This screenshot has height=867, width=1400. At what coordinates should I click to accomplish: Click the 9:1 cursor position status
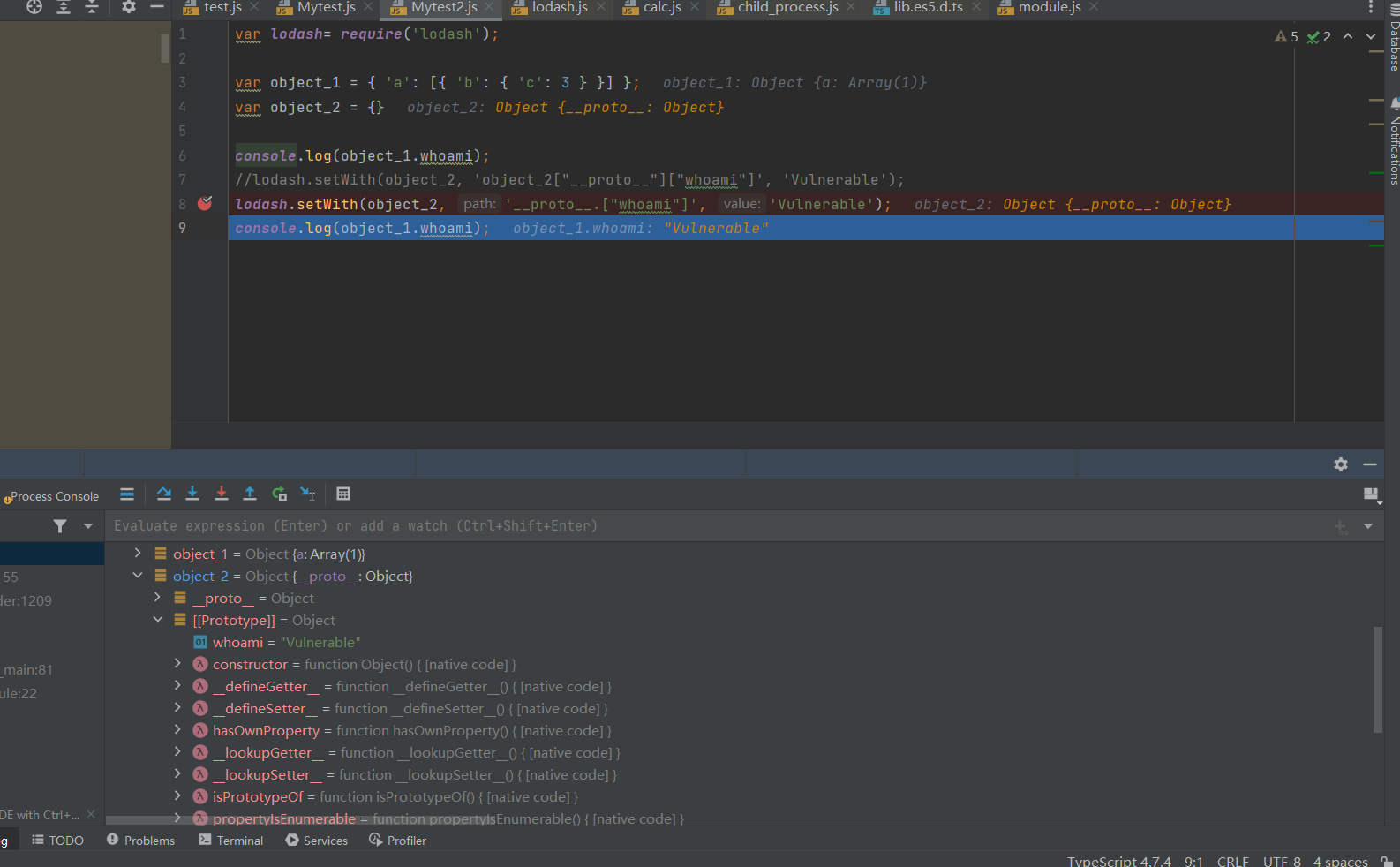click(1193, 861)
